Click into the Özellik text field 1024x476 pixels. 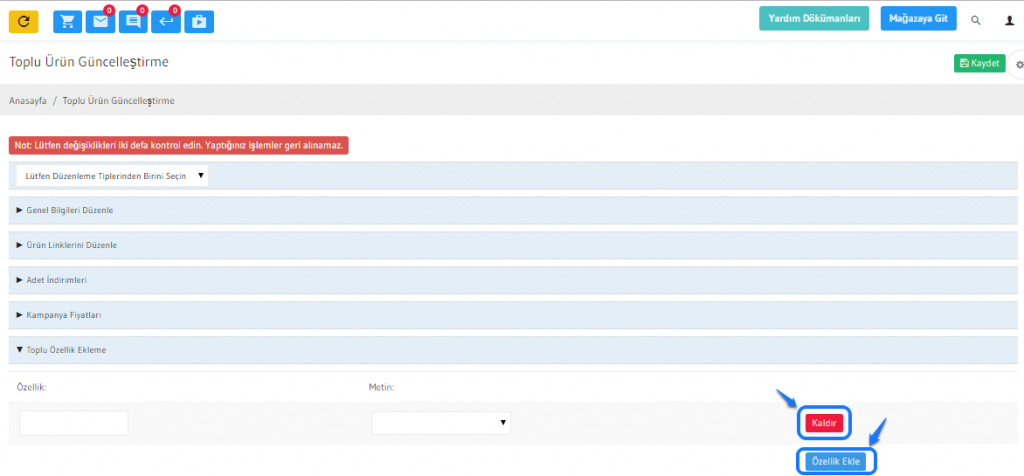[x=74, y=423]
